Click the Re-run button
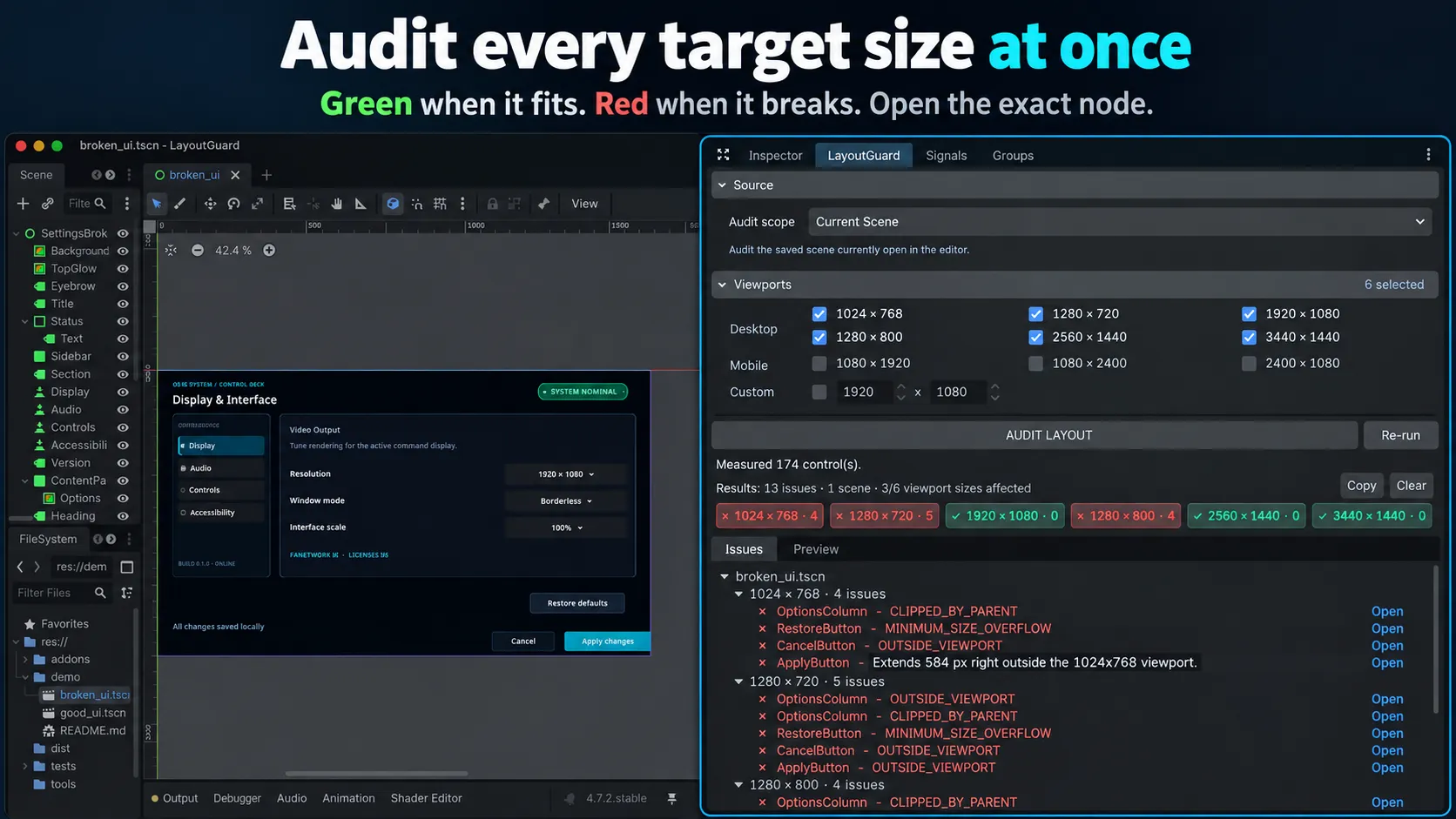 click(x=1400, y=435)
